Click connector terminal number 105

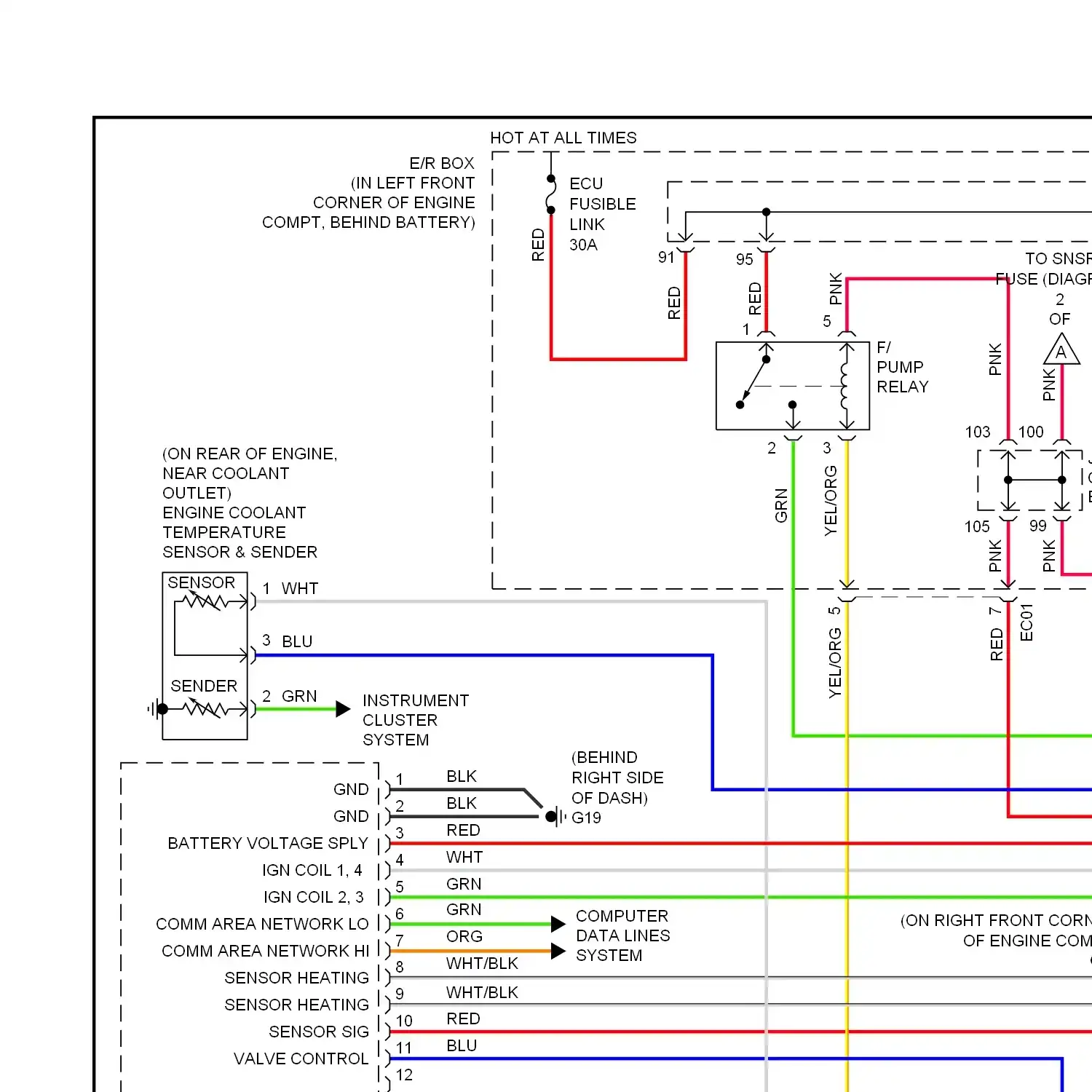pos(977,526)
